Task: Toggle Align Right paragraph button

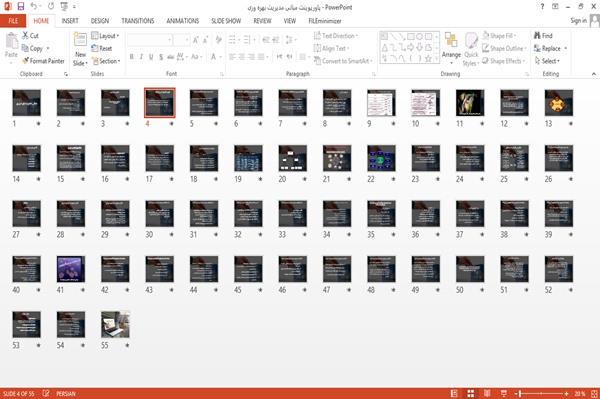Action: tap(251, 57)
